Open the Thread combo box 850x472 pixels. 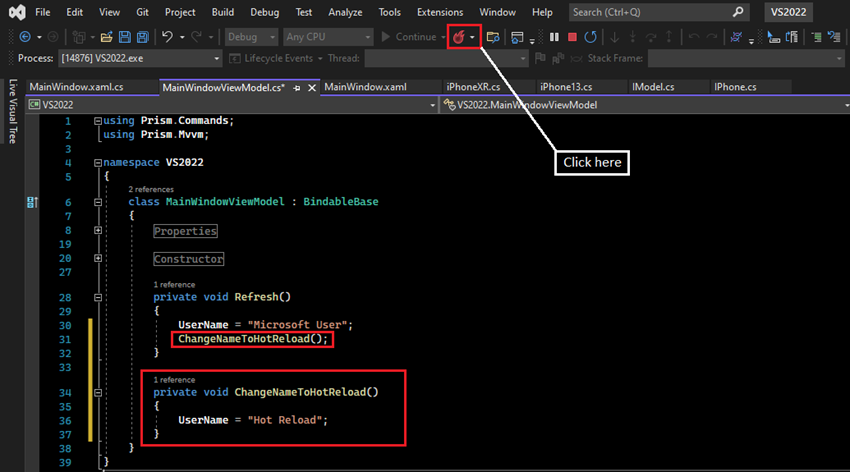[446, 58]
